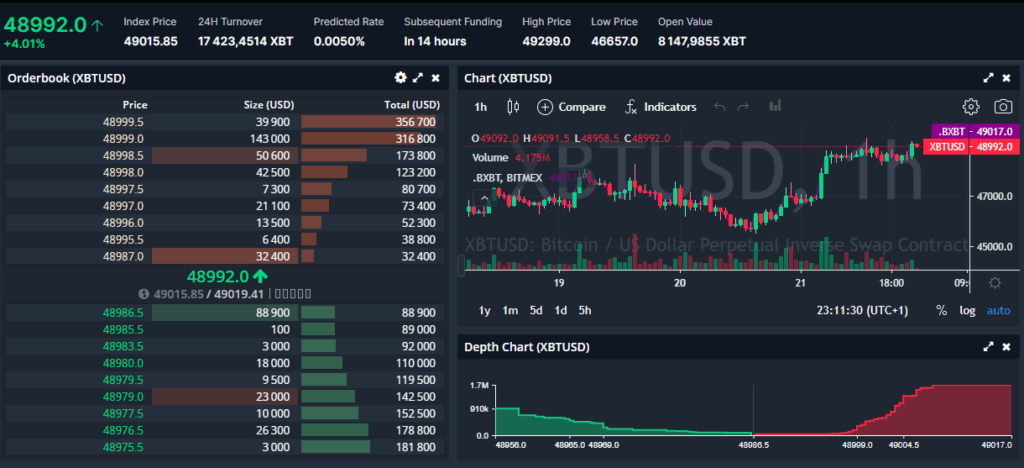Open chart settings gear icon
1024x468 pixels.
pyautogui.click(x=970, y=106)
